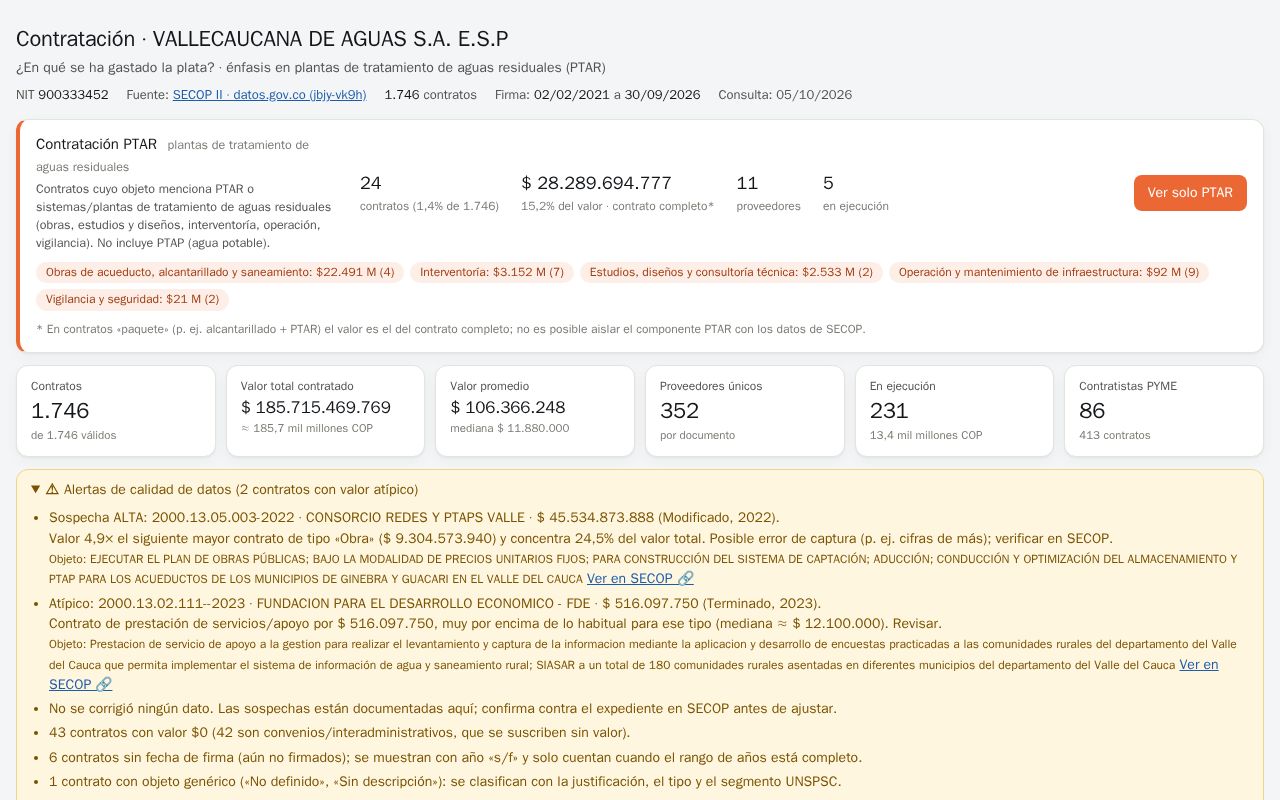Click the '43 contratos con valor $0' alert line
The image size is (1280, 800).
(x=340, y=733)
